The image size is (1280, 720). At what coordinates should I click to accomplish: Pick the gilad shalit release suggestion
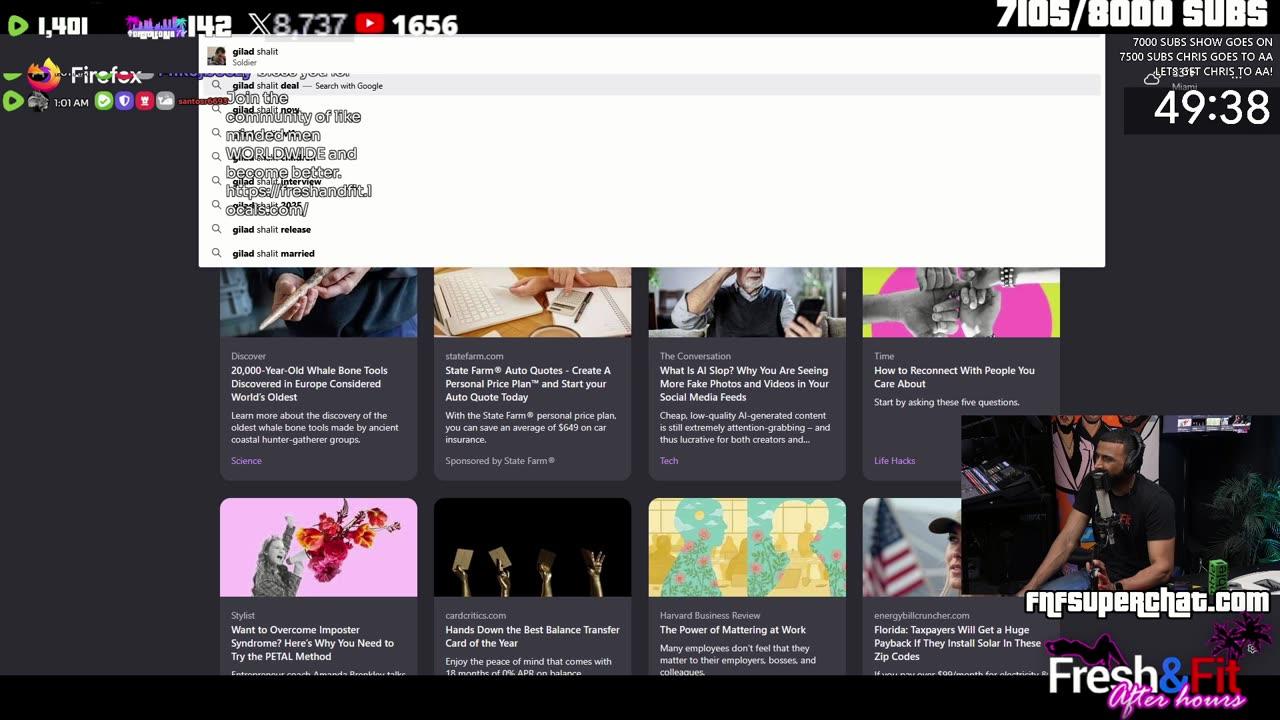coord(652,229)
